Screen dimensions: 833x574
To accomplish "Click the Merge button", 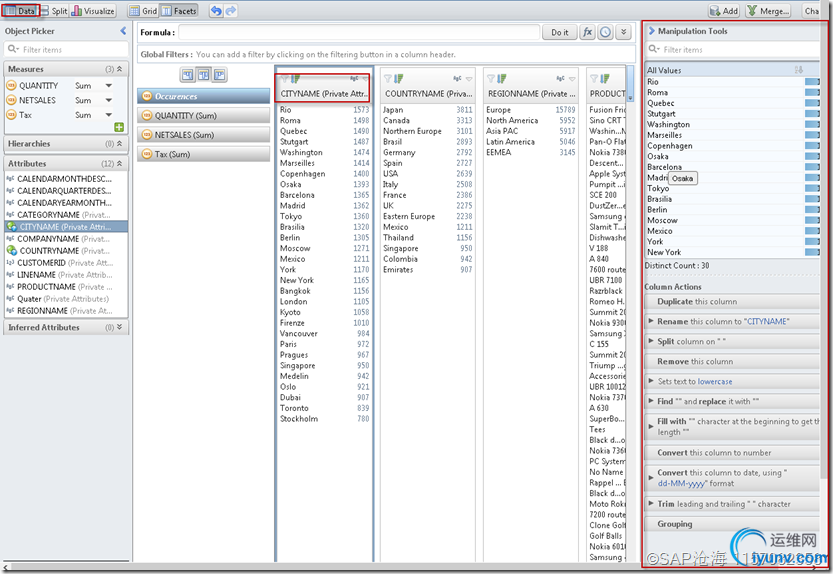I will (x=769, y=11).
